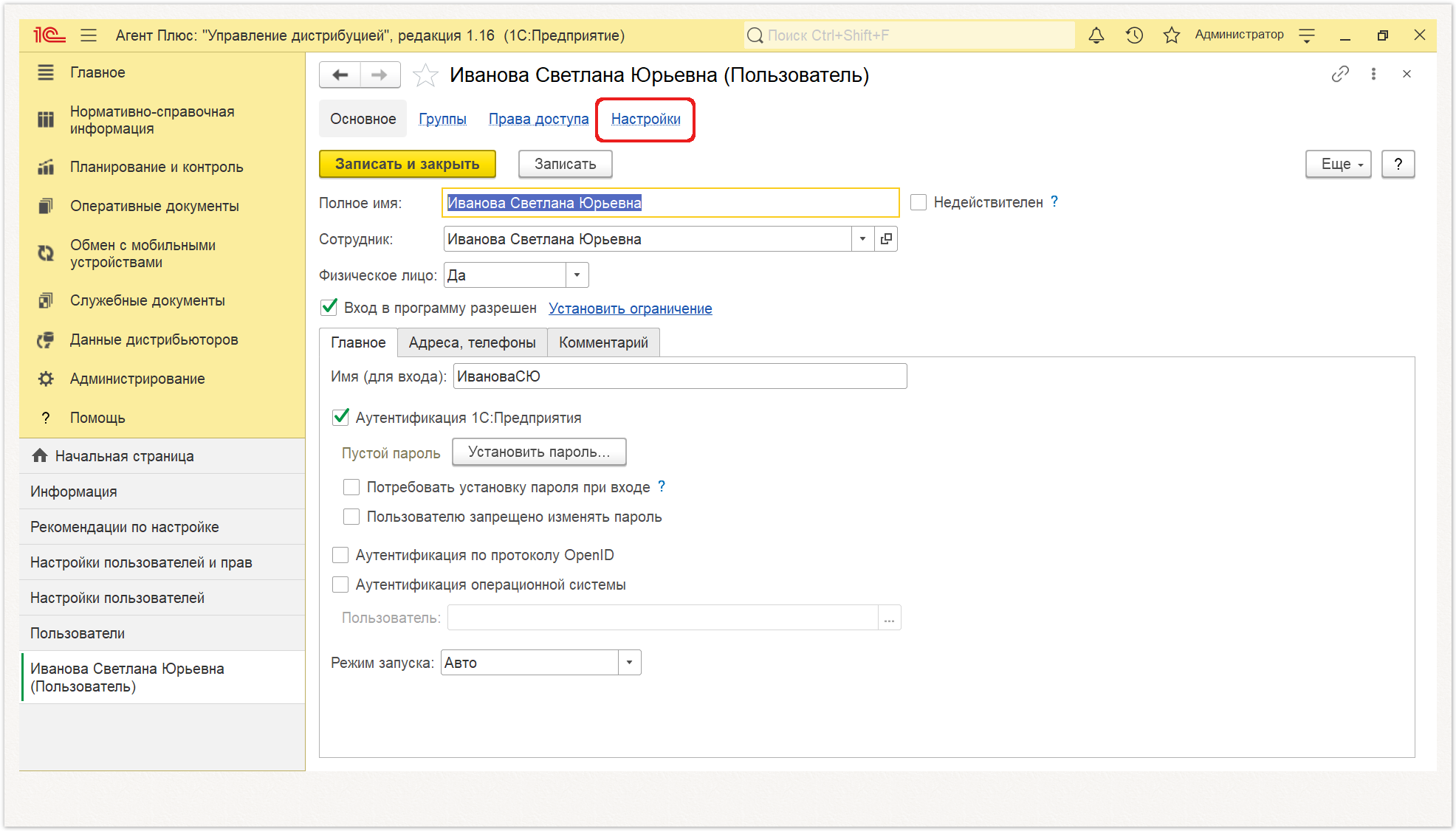The image size is (1456, 831).
Task: Open form three-dots more menu
Action: 1373,74
